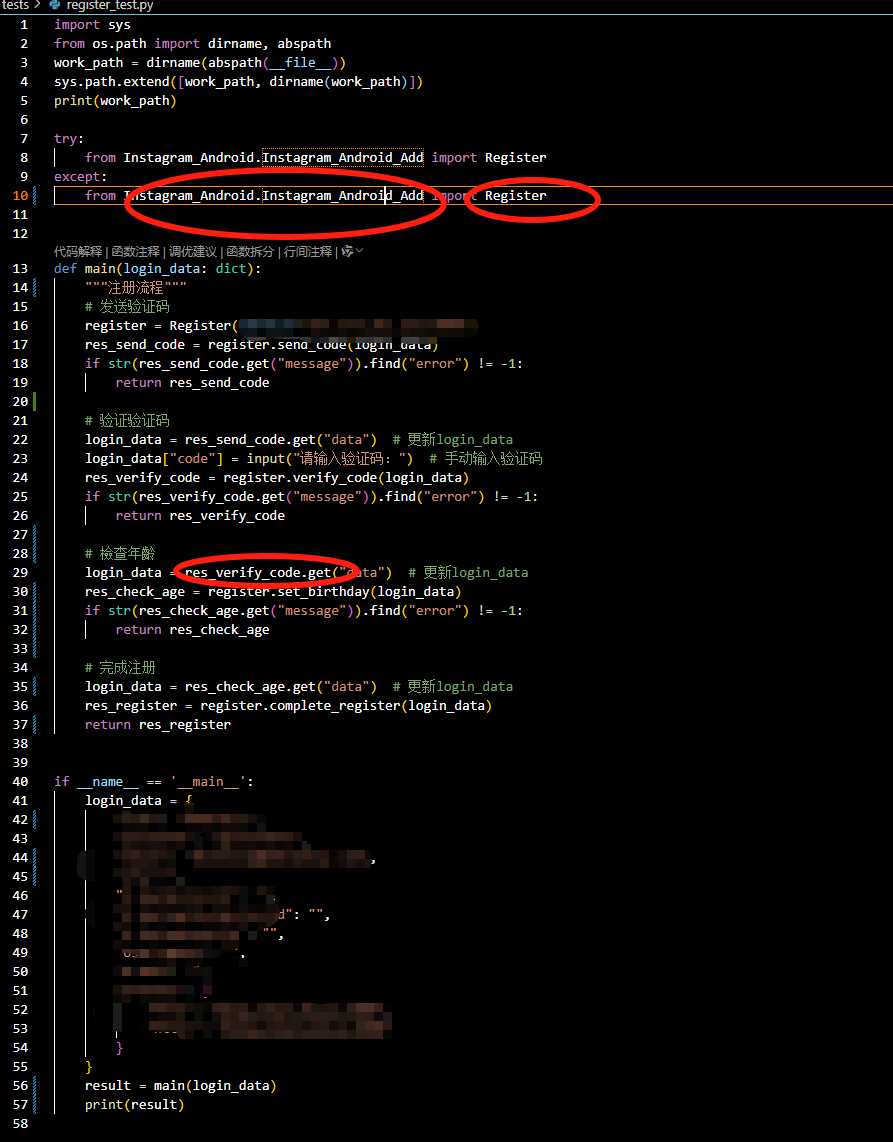Screen dimensions: 893x1142
Task: Click 'return res_check_age' statement
Action: [x=192, y=629]
